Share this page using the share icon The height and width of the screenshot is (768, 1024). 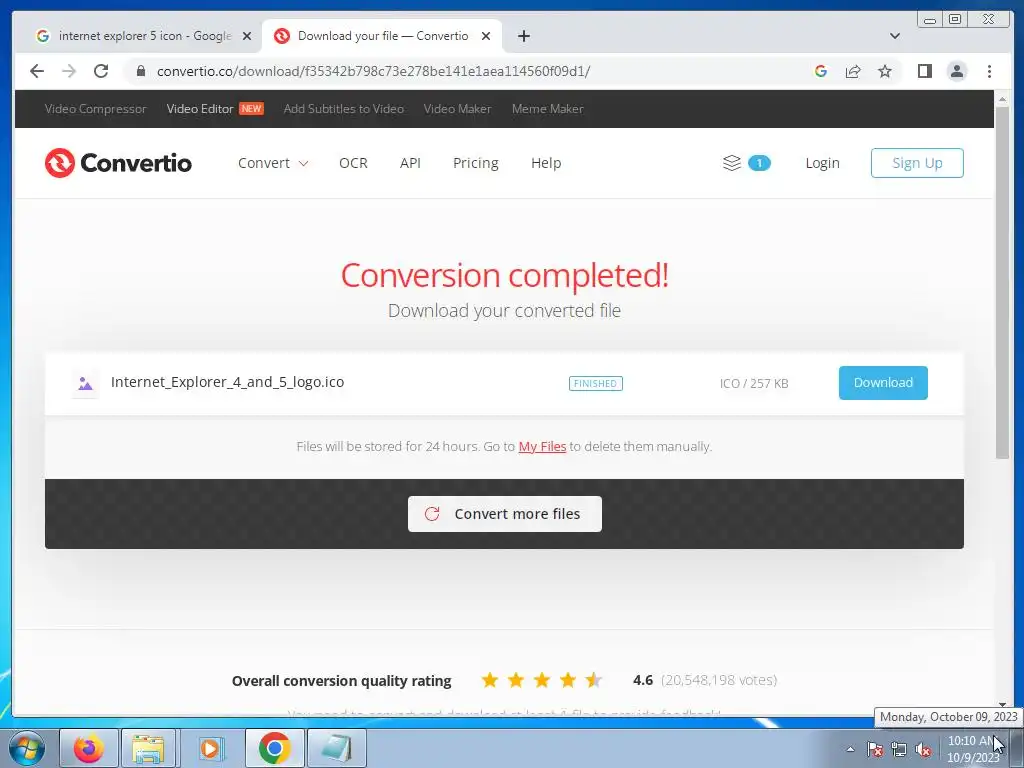point(853,71)
